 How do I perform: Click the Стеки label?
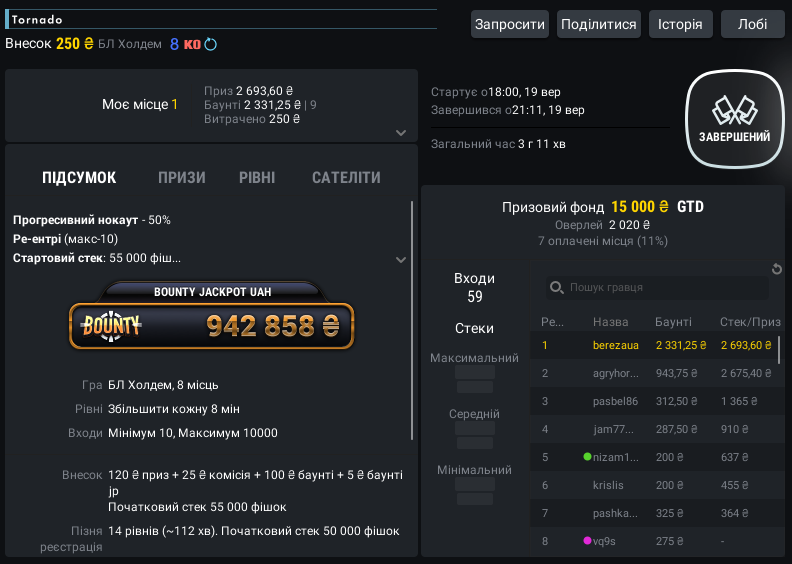coord(474,329)
